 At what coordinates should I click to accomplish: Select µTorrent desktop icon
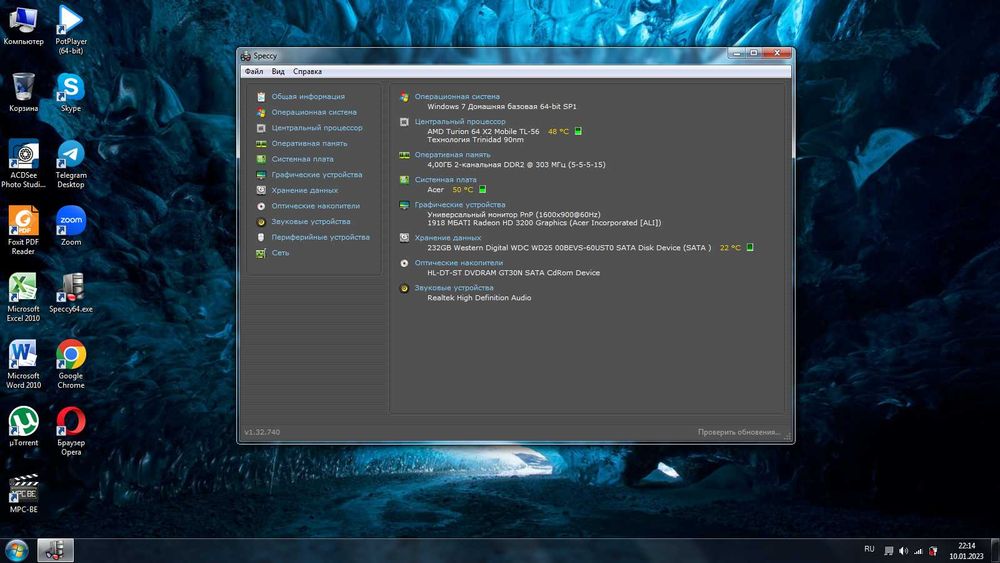[24, 427]
